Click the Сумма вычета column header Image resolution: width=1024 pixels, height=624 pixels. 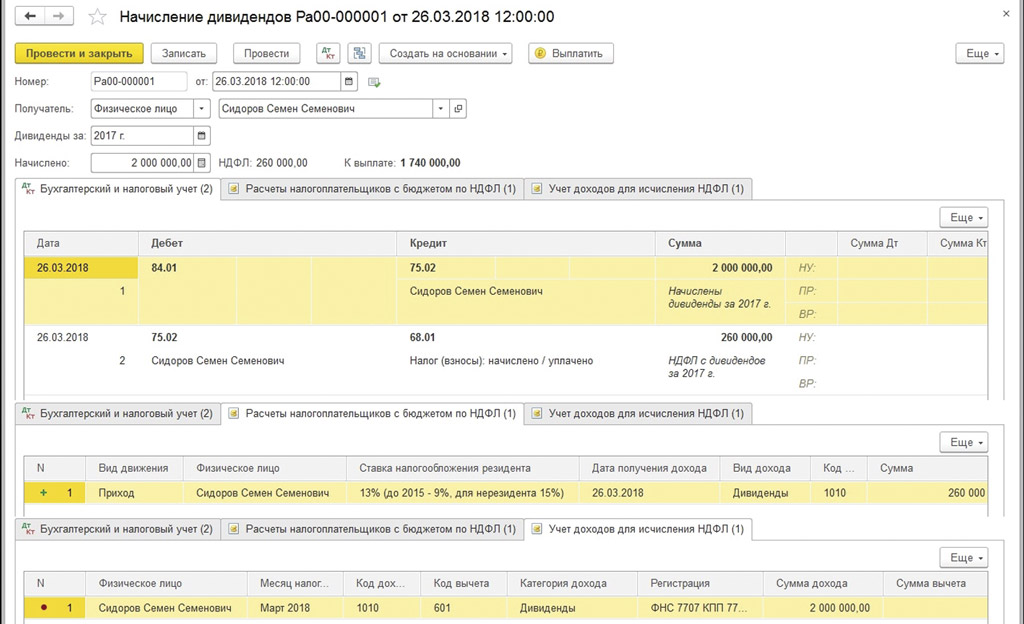pyautogui.click(x=935, y=584)
